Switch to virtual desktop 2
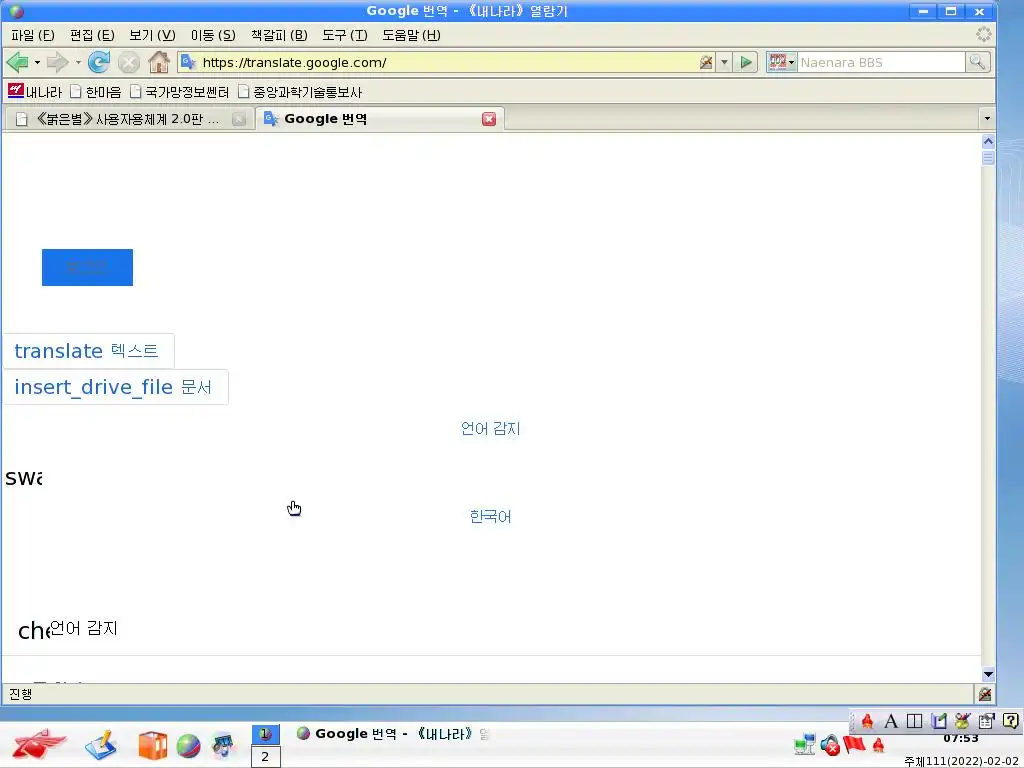Viewport: 1024px width, 768px height. pyautogui.click(x=265, y=757)
